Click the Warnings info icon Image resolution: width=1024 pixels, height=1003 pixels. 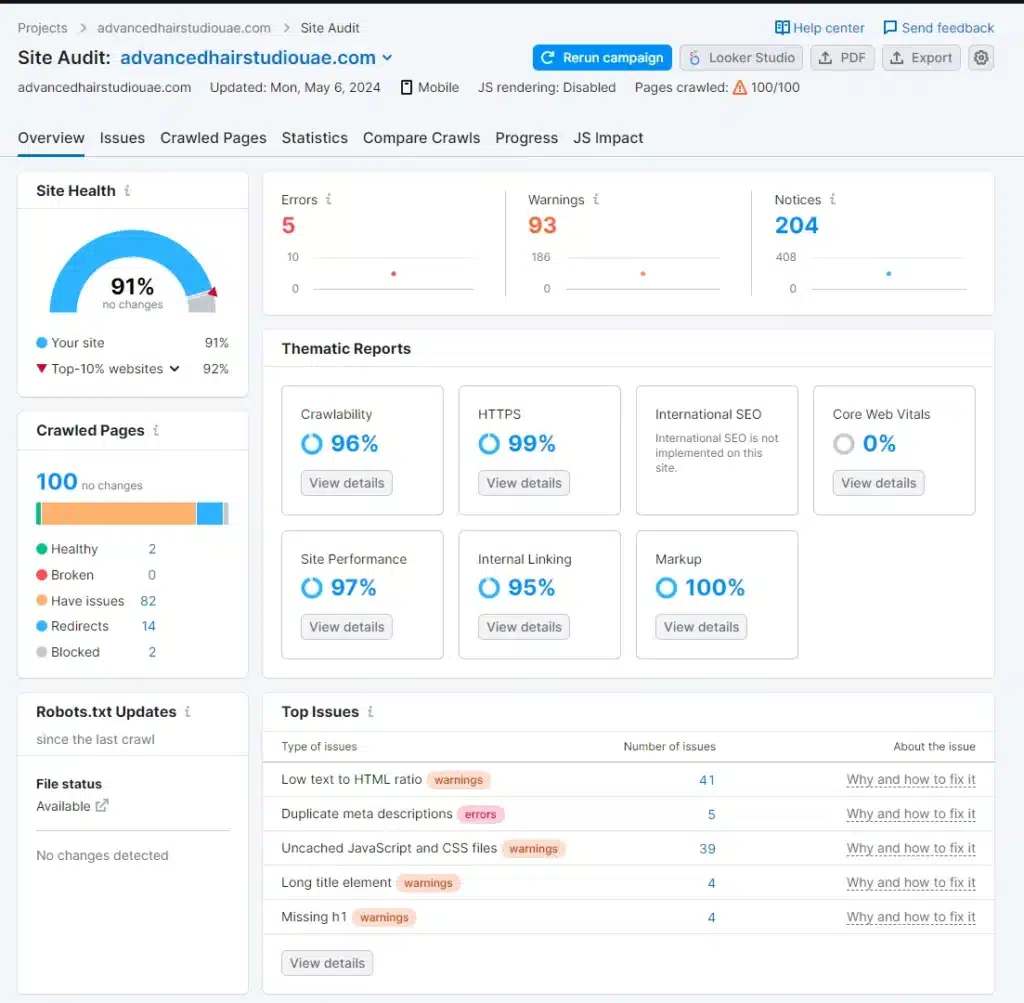coord(596,200)
